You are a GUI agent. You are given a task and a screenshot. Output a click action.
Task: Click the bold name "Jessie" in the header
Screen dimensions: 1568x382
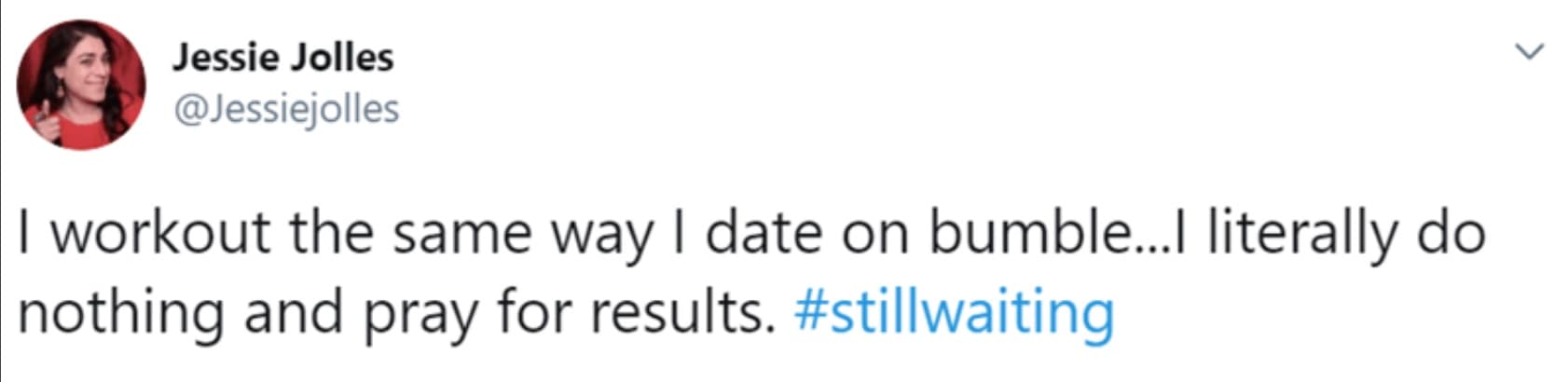pyautogui.click(x=225, y=58)
